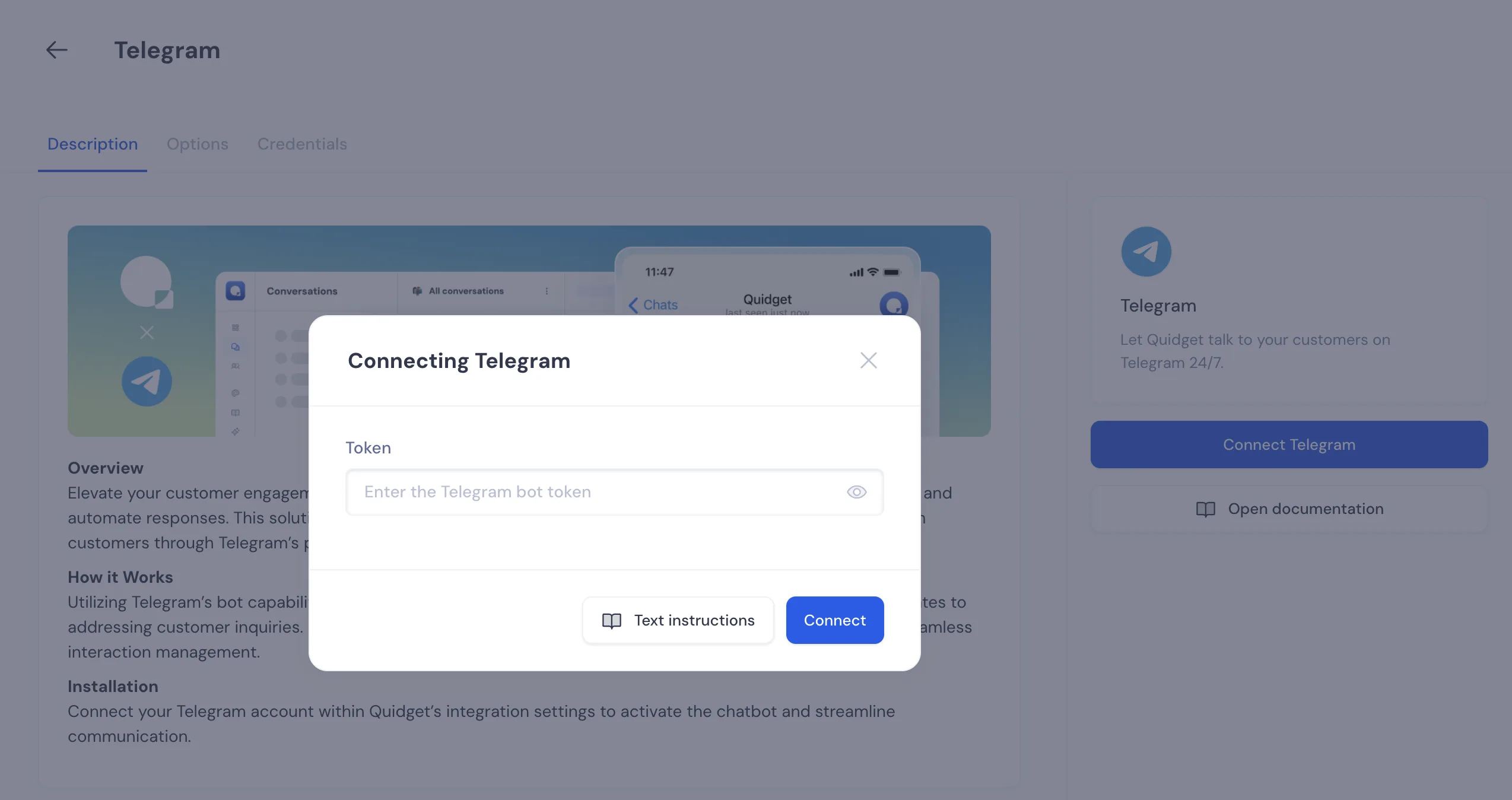Click the book icon in Text instructions
The image size is (1512, 800).
coord(612,620)
